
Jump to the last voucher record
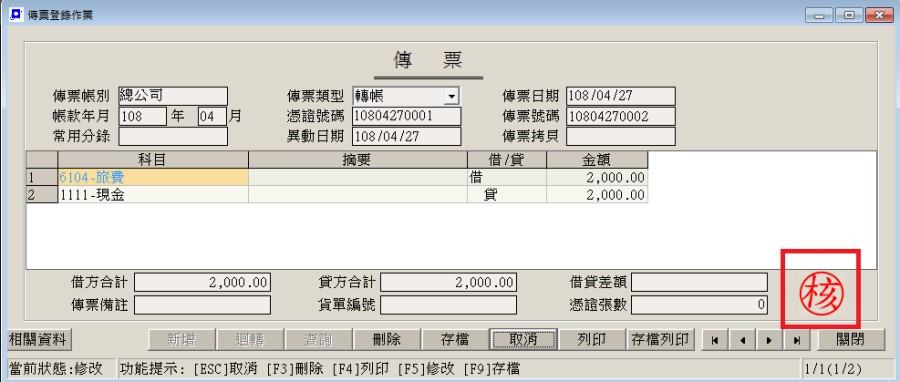point(797,340)
